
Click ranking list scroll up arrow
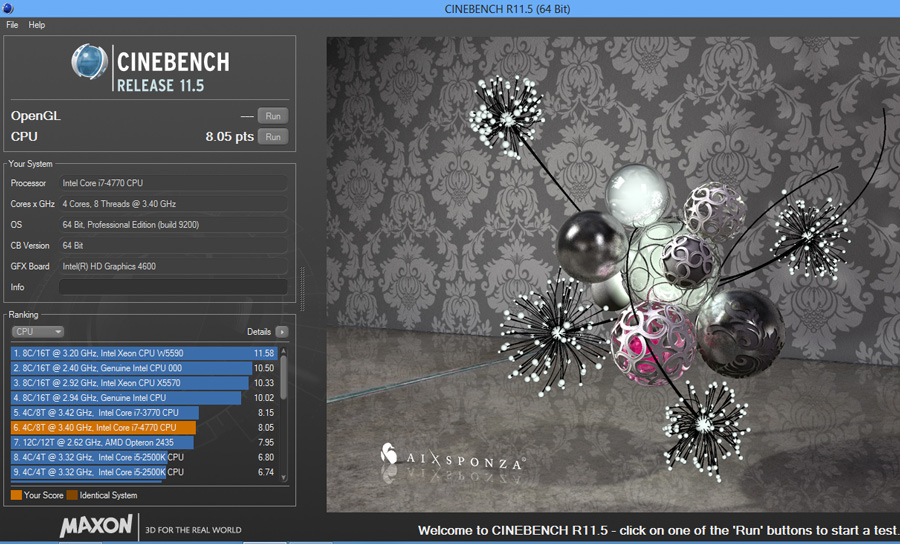point(284,350)
